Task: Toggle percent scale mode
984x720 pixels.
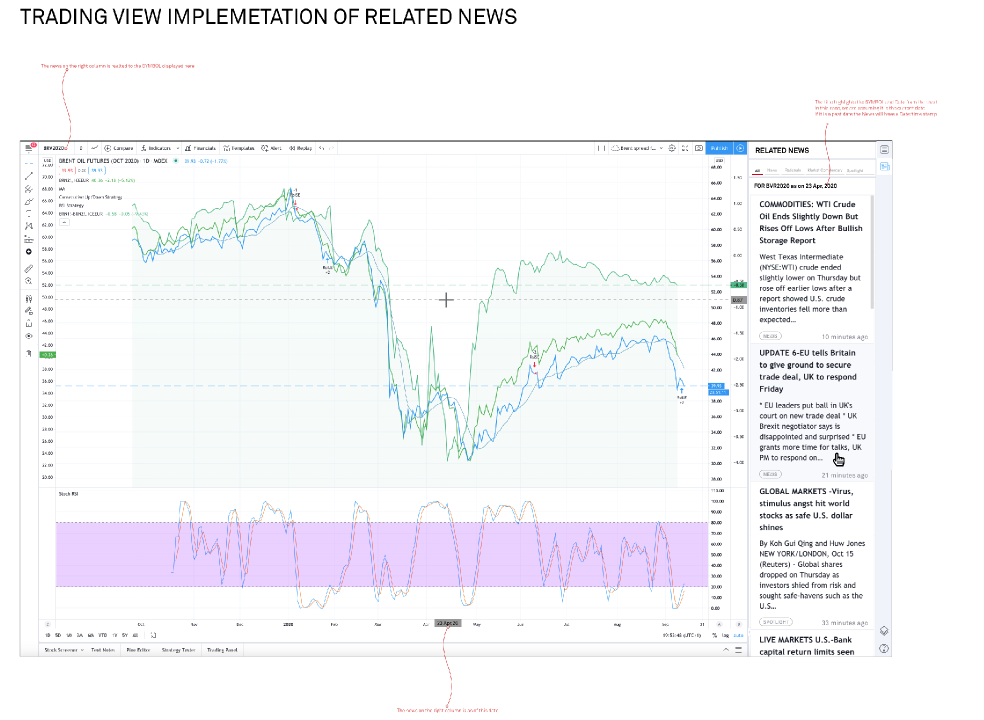Action: [714, 635]
